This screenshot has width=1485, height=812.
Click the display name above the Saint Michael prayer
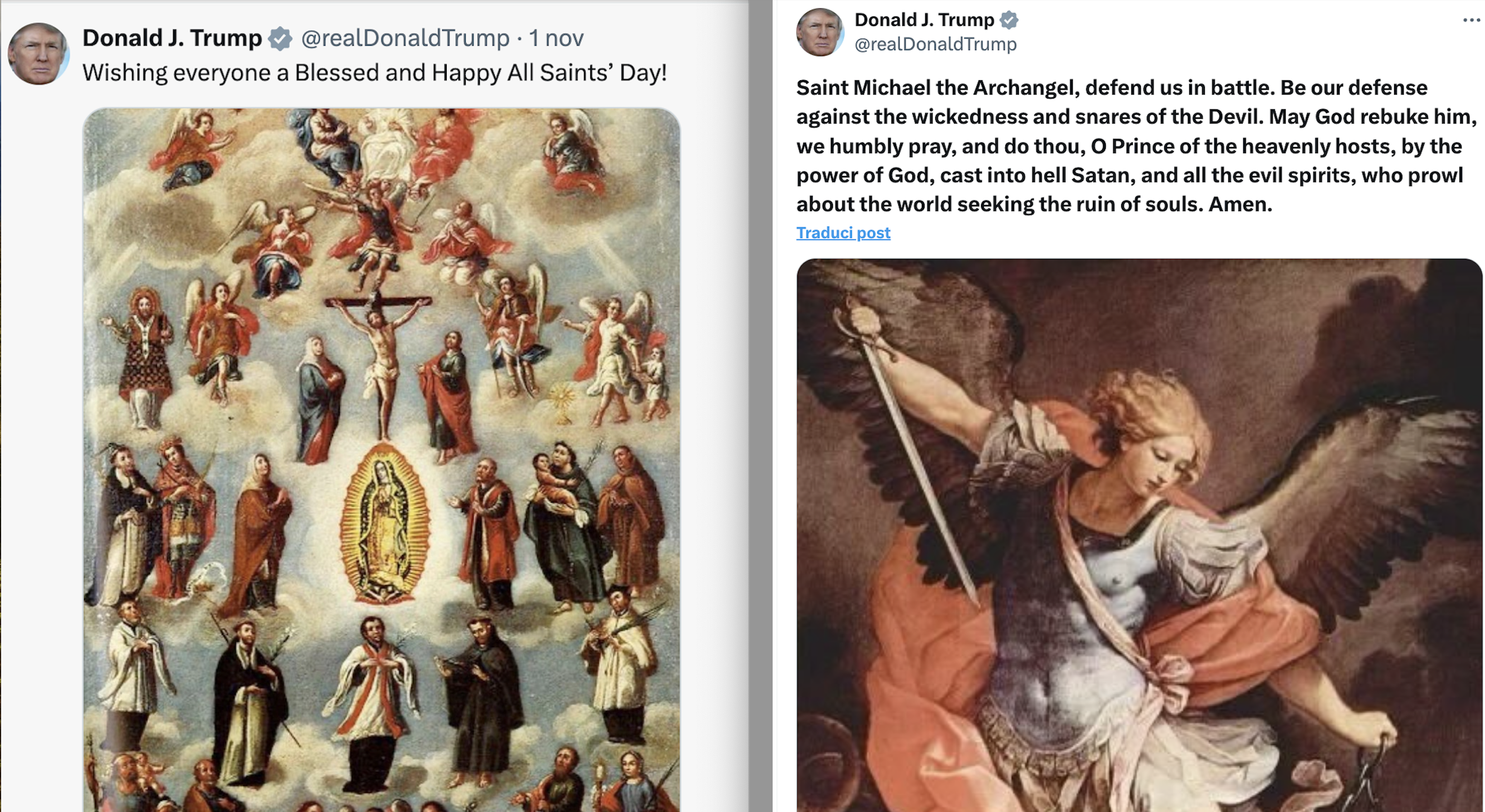point(924,20)
